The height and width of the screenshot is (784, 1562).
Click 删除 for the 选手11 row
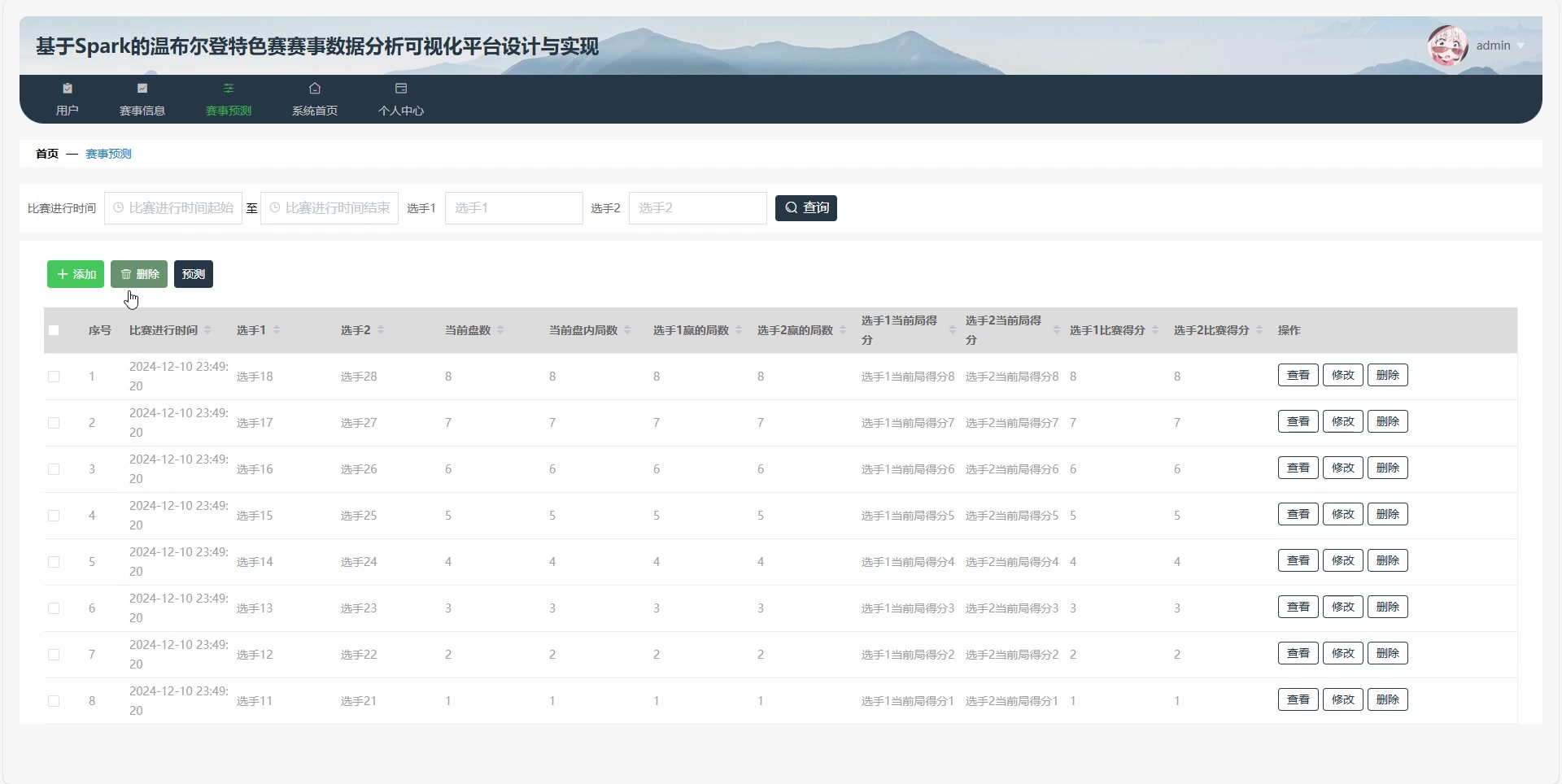click(1388, 699)
